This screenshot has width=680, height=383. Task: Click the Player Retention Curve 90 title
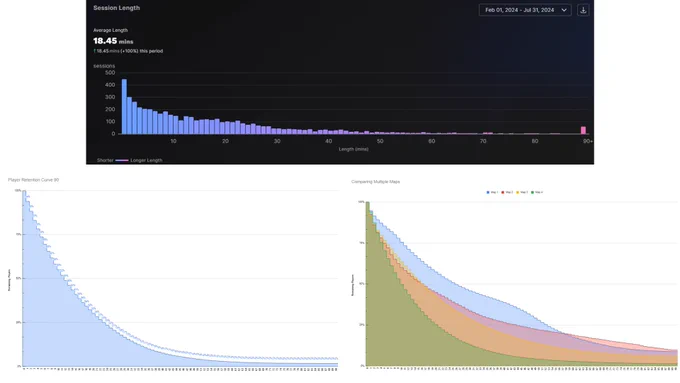(33, 180)
